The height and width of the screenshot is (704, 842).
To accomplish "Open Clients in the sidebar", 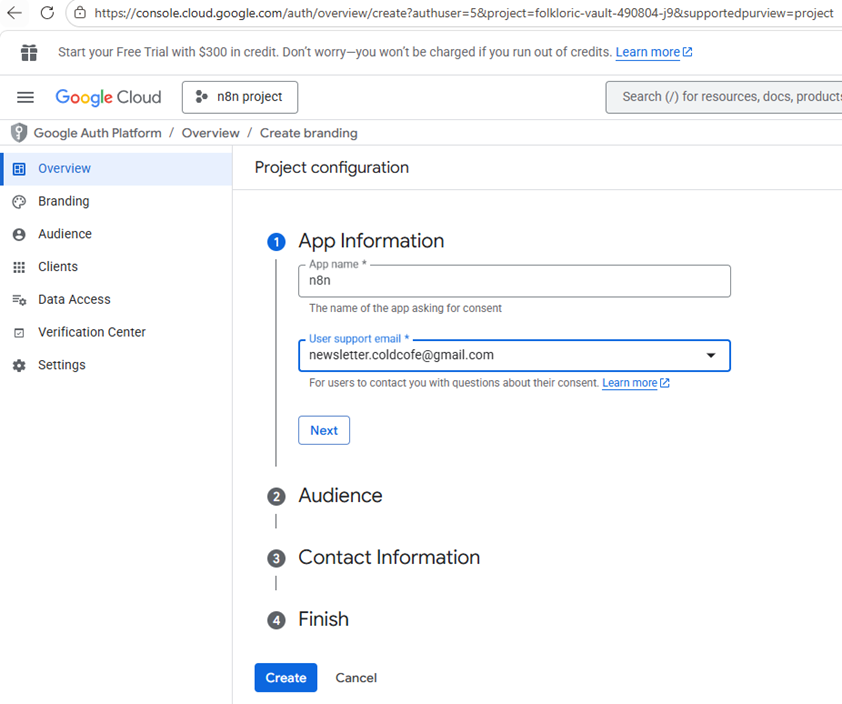I will click(x=57, y=267).
